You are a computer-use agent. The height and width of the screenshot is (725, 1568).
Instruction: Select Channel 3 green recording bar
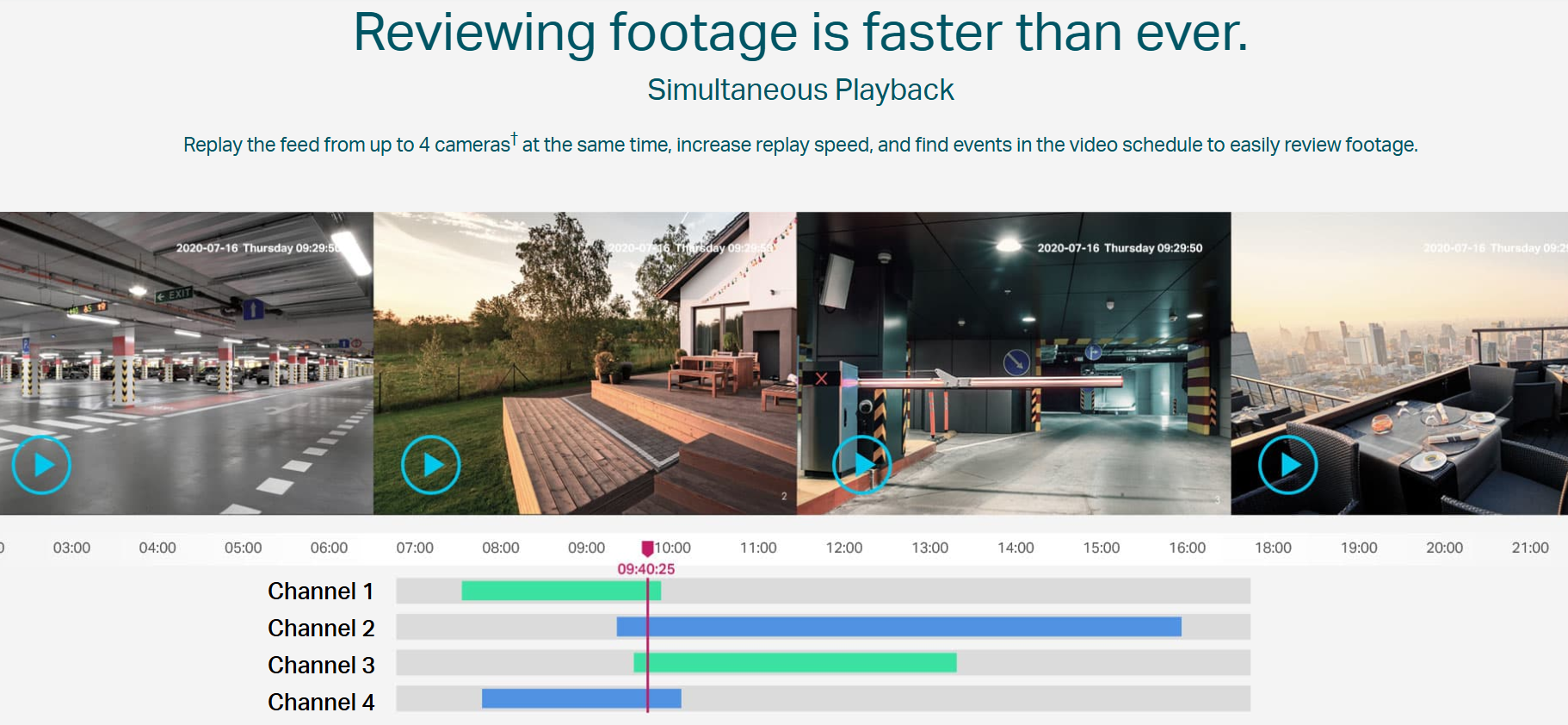[x=794, y=663]
